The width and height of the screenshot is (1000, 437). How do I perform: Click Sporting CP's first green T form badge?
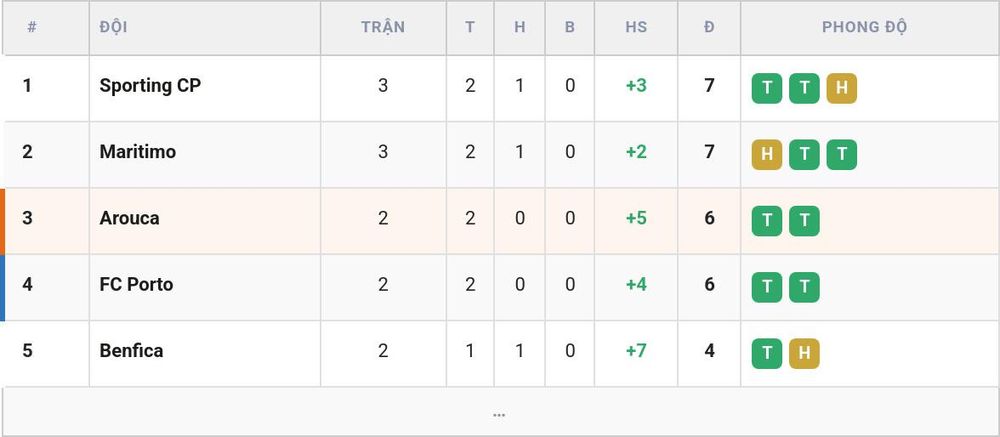click(x=767, y=88)
